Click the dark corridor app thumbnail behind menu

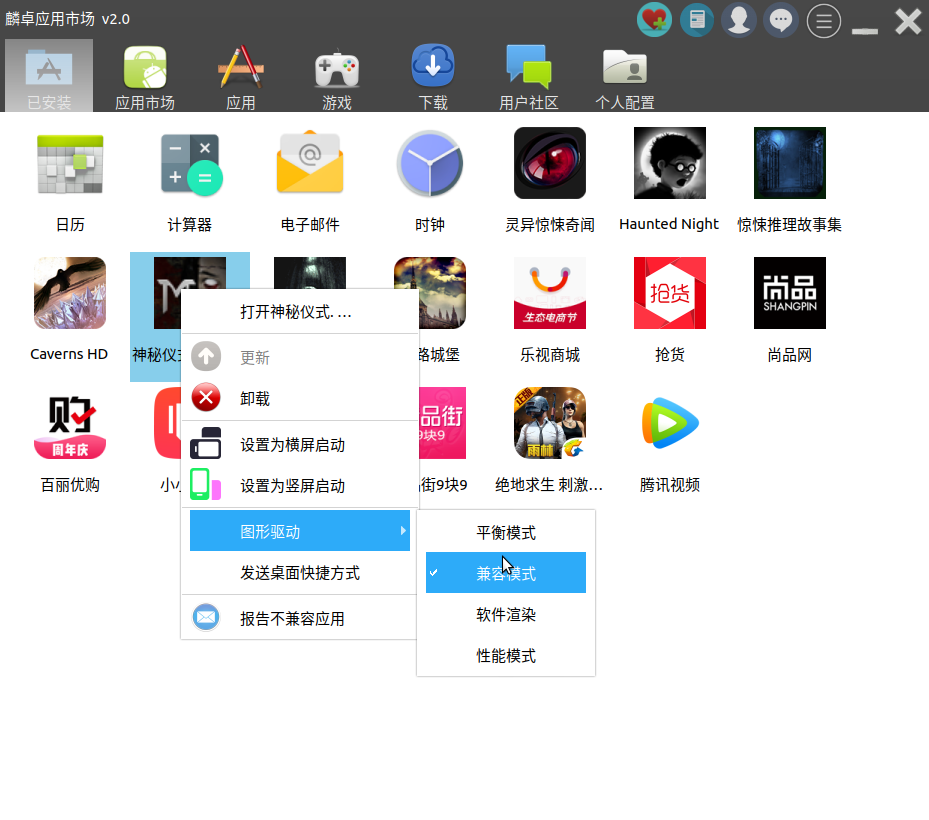pyautogui.click(x=310, y=273)
